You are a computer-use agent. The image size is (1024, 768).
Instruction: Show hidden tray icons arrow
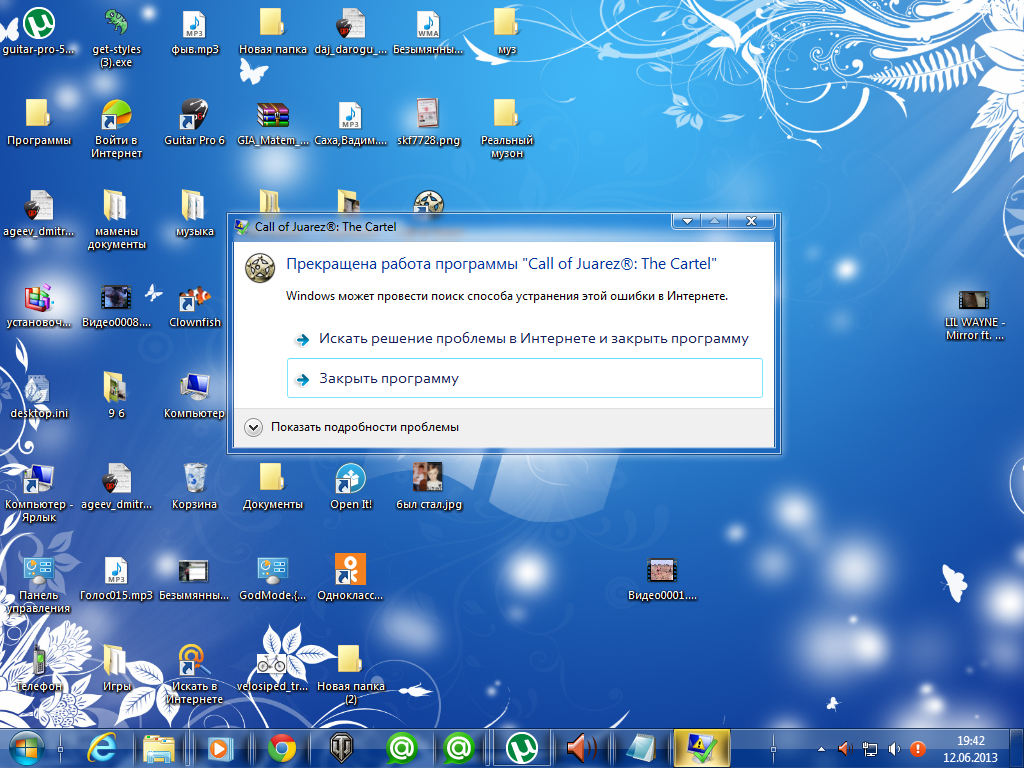tap(821, 749)
